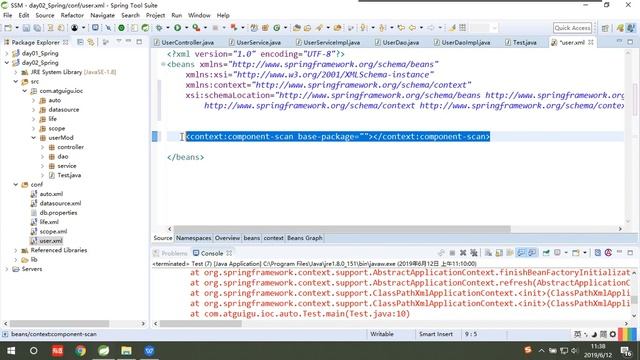Click the Boot Dashboard green circle icon
This screenshot has width=640, height=360.
[x=121, y=28]
